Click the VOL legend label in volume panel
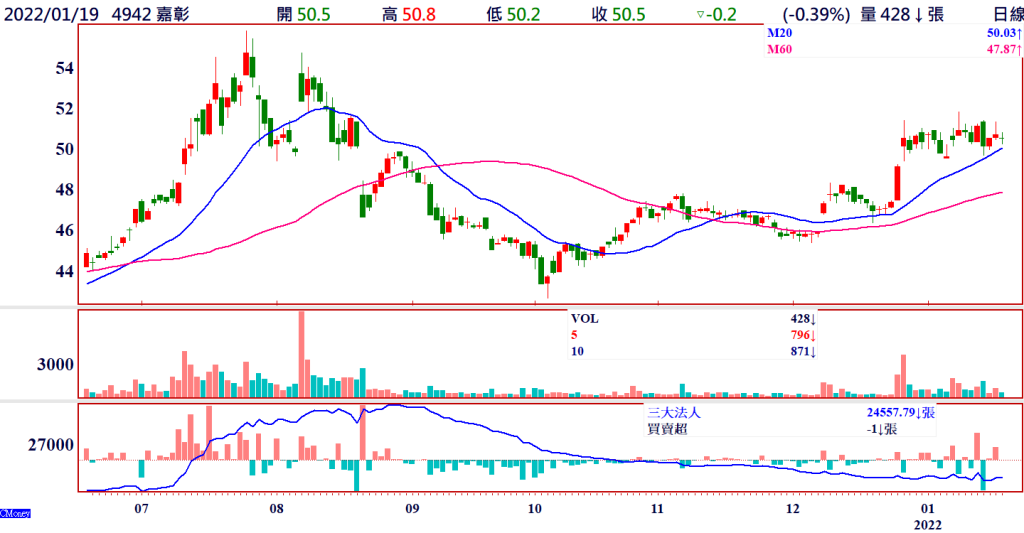 (x=585, y=319)
